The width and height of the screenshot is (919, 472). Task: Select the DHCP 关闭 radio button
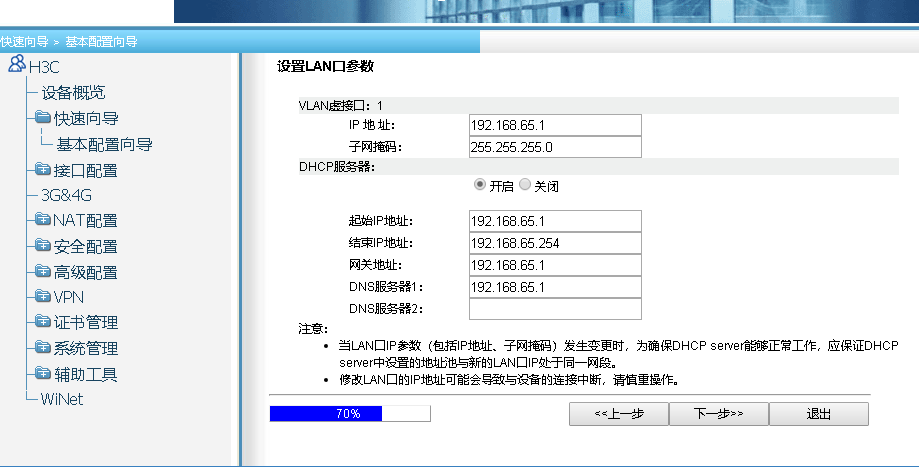(525, 185)
